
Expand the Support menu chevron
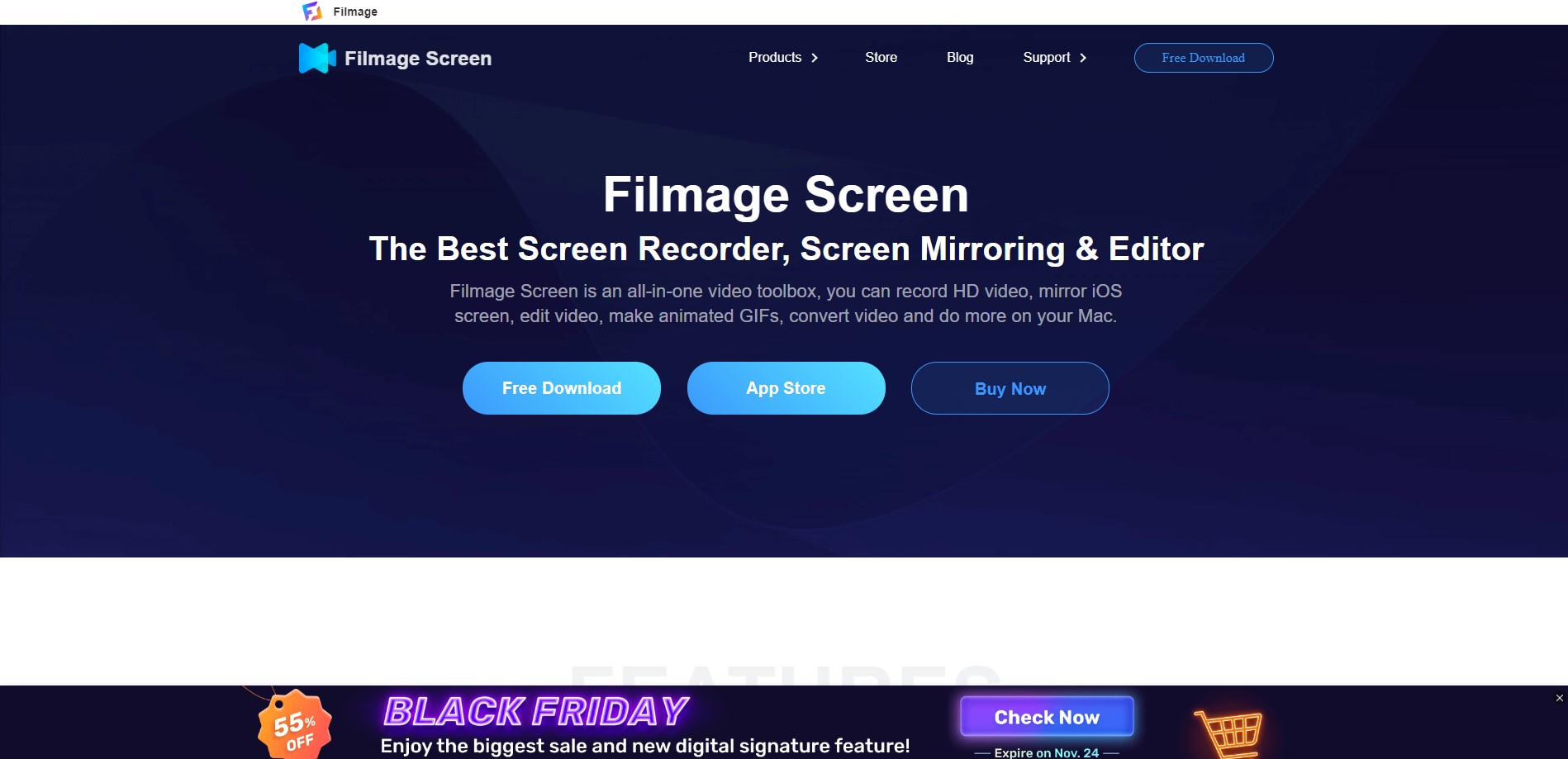click(x=1083, y=58)
